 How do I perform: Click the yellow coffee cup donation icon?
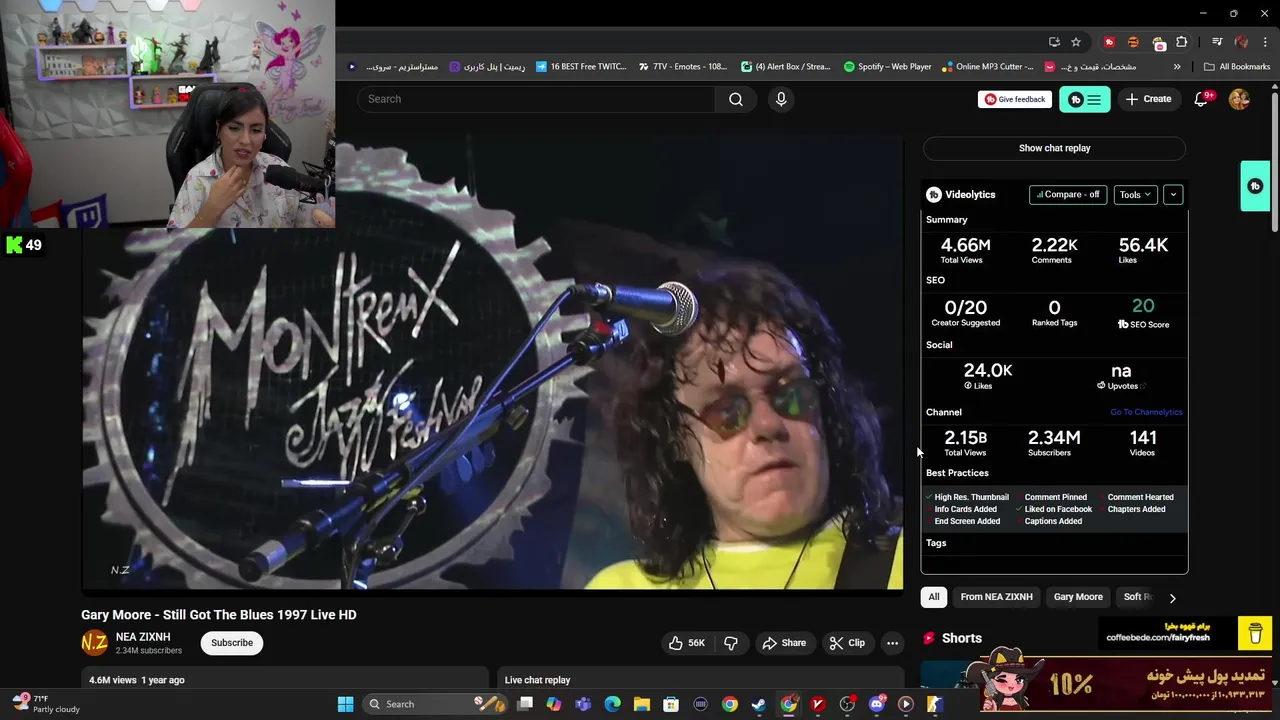coord(1255,633)
